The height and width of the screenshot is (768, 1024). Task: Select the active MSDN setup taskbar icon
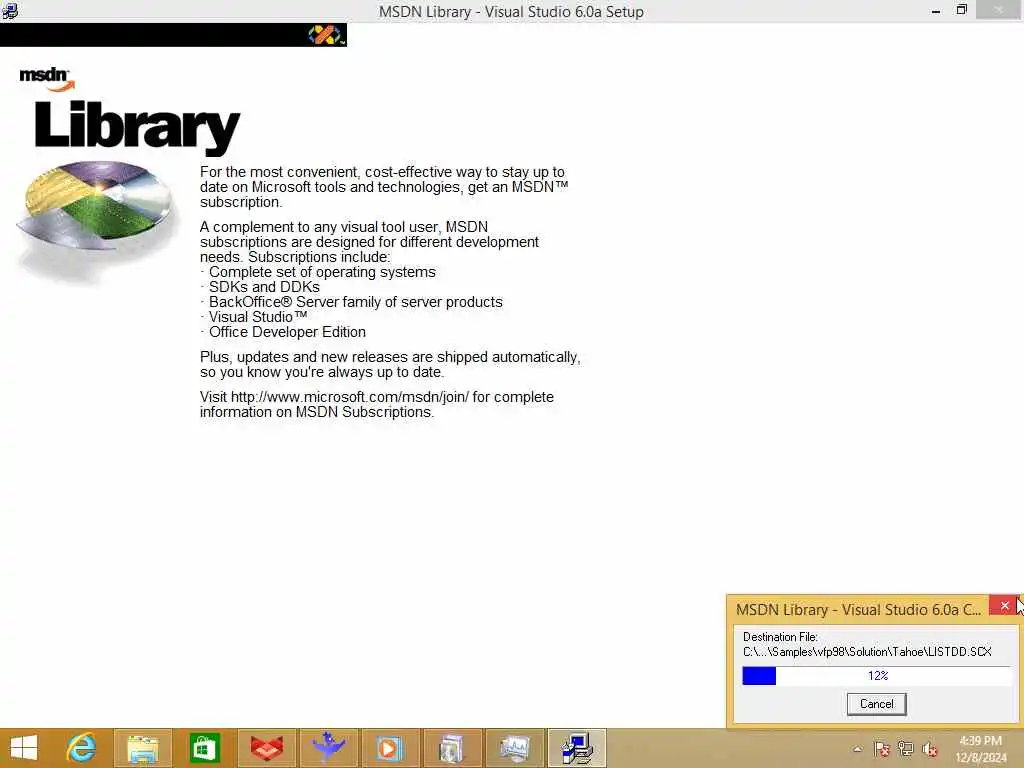click(577, 748)
